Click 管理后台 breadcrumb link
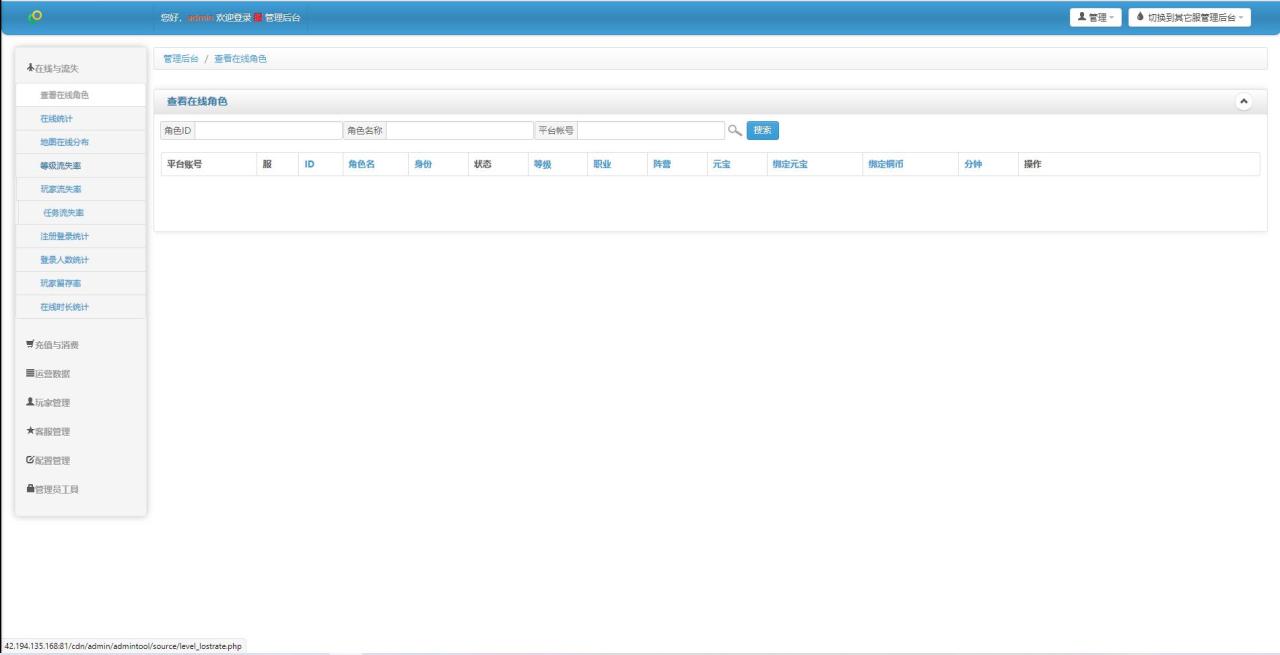This screenshot has height=655, width=1280. (181, 59)
